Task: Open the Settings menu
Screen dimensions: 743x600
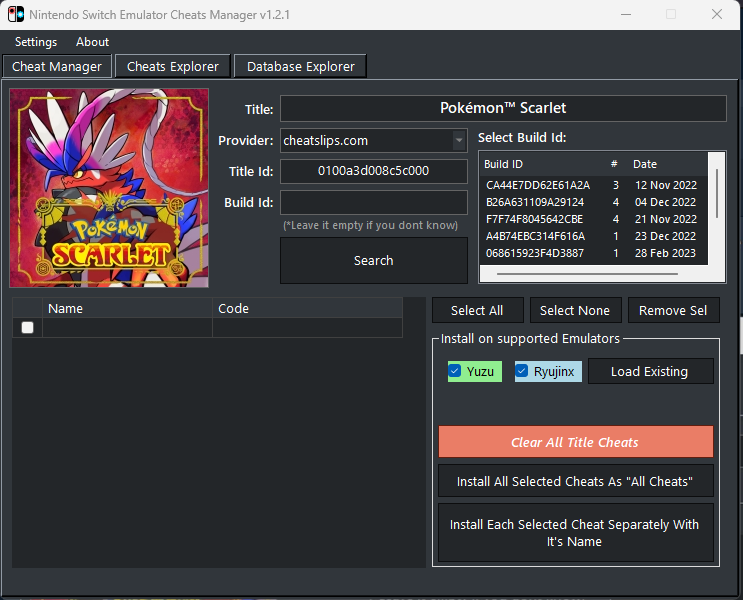Action: tap(36, 42)
